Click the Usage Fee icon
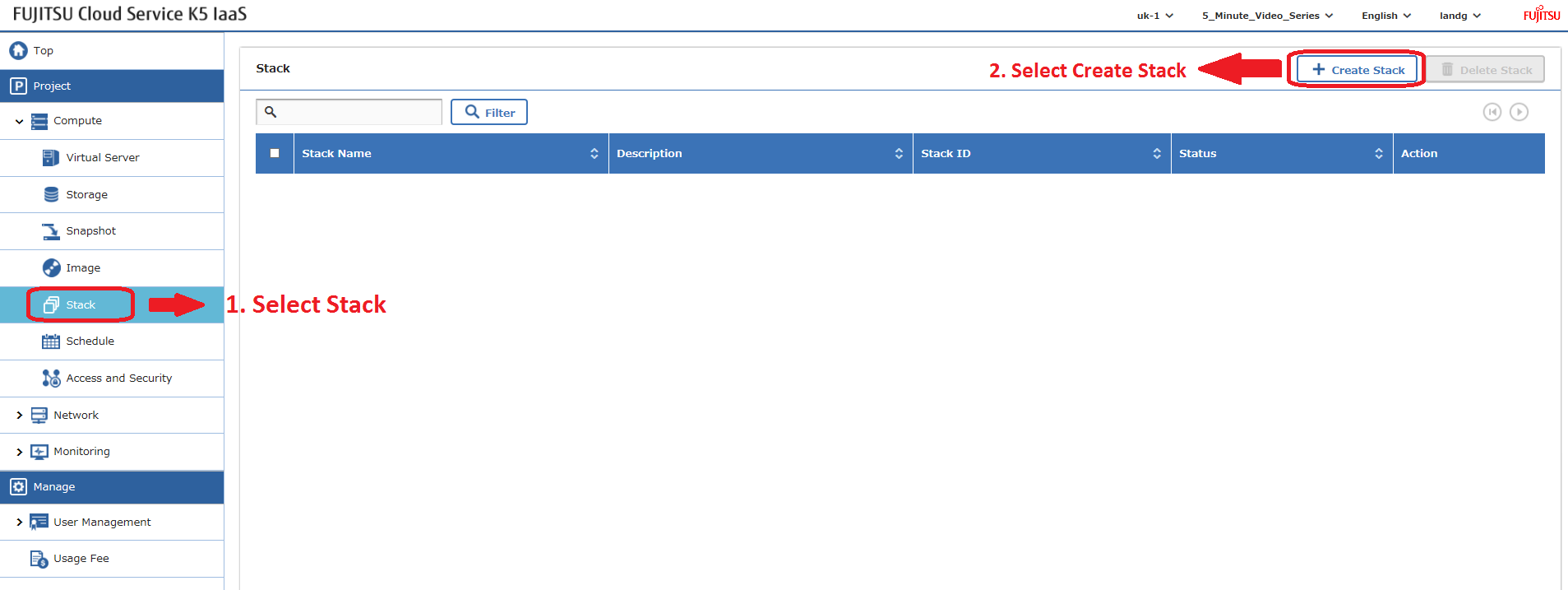Screen dimensions: 1568x590 (39, 559)
